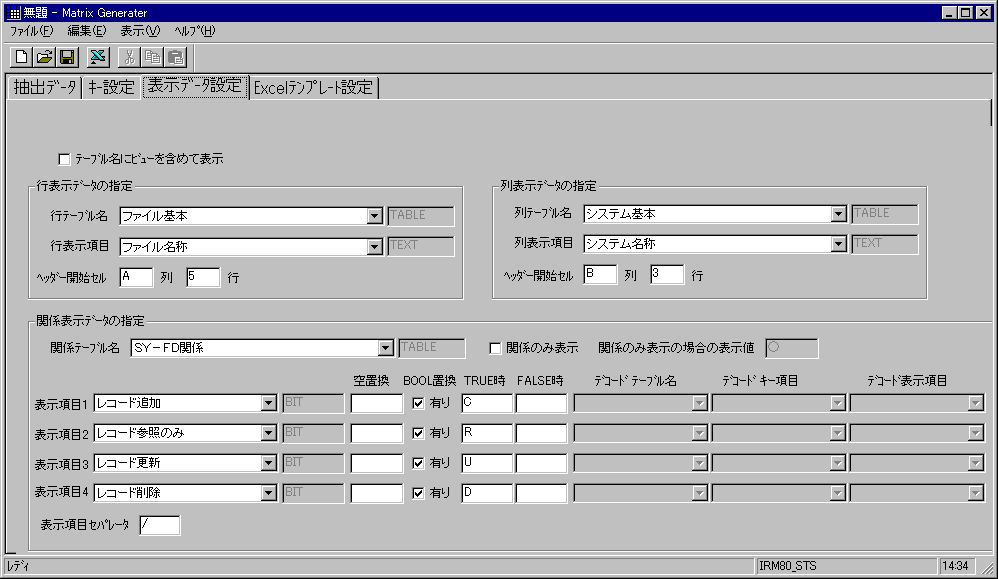The image size is (998, 579).
Task: Click the 表示項目セパレータ input field
Action: coord(159,525)
